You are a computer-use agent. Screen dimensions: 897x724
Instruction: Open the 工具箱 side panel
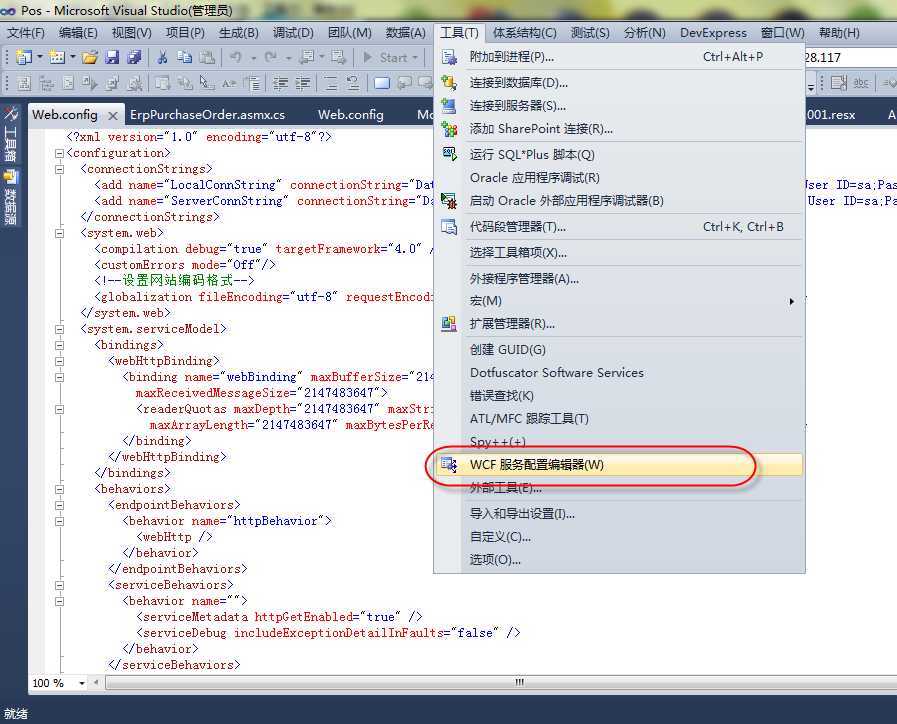click(11, 136)
